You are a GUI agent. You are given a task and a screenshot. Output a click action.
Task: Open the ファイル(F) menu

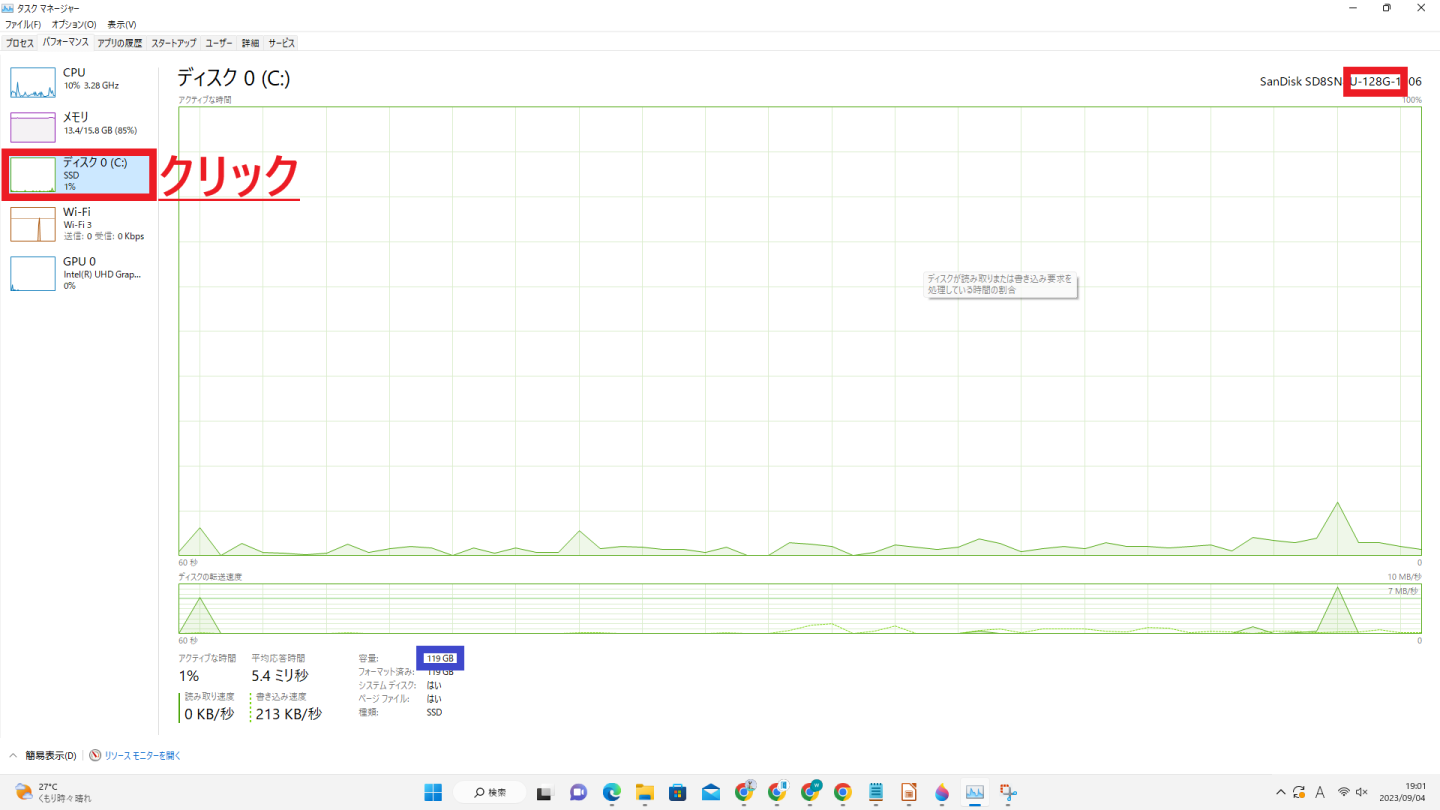tap(23, 24)
